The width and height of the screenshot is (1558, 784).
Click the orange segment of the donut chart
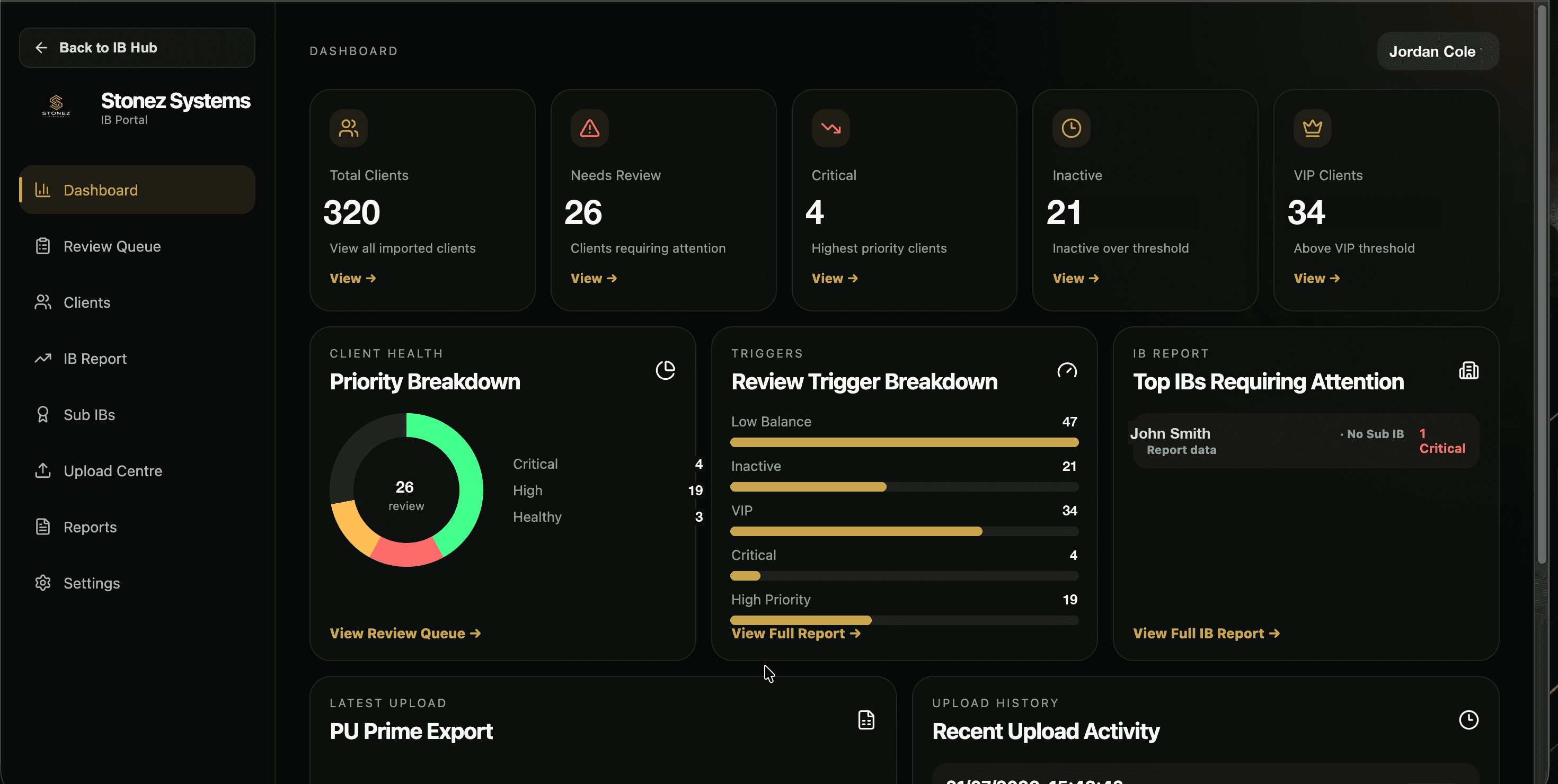pos(352,527)
